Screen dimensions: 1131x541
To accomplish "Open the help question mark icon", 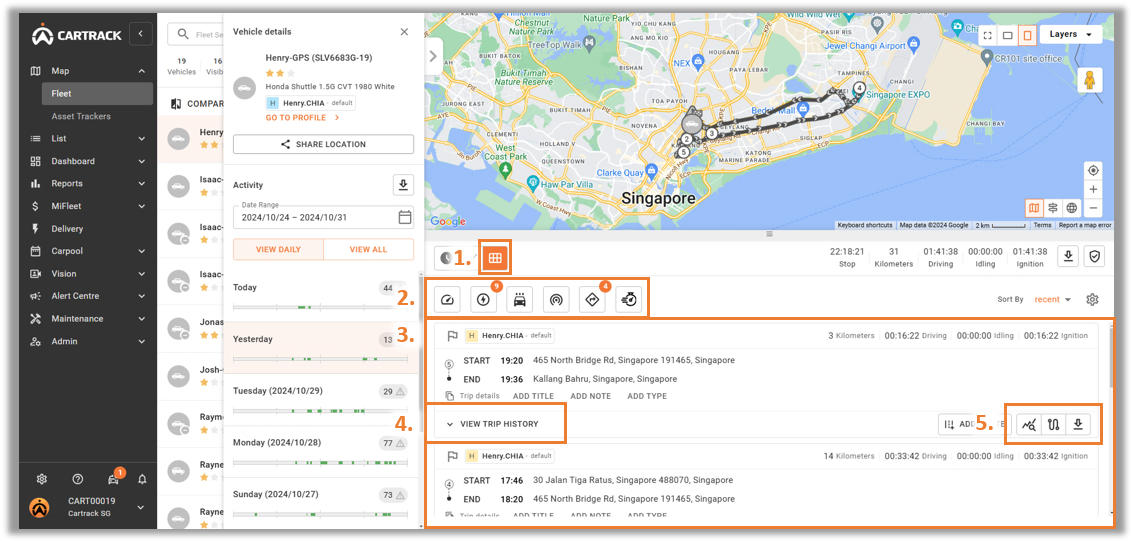I will pyautogui.click(x=77, y=479).
